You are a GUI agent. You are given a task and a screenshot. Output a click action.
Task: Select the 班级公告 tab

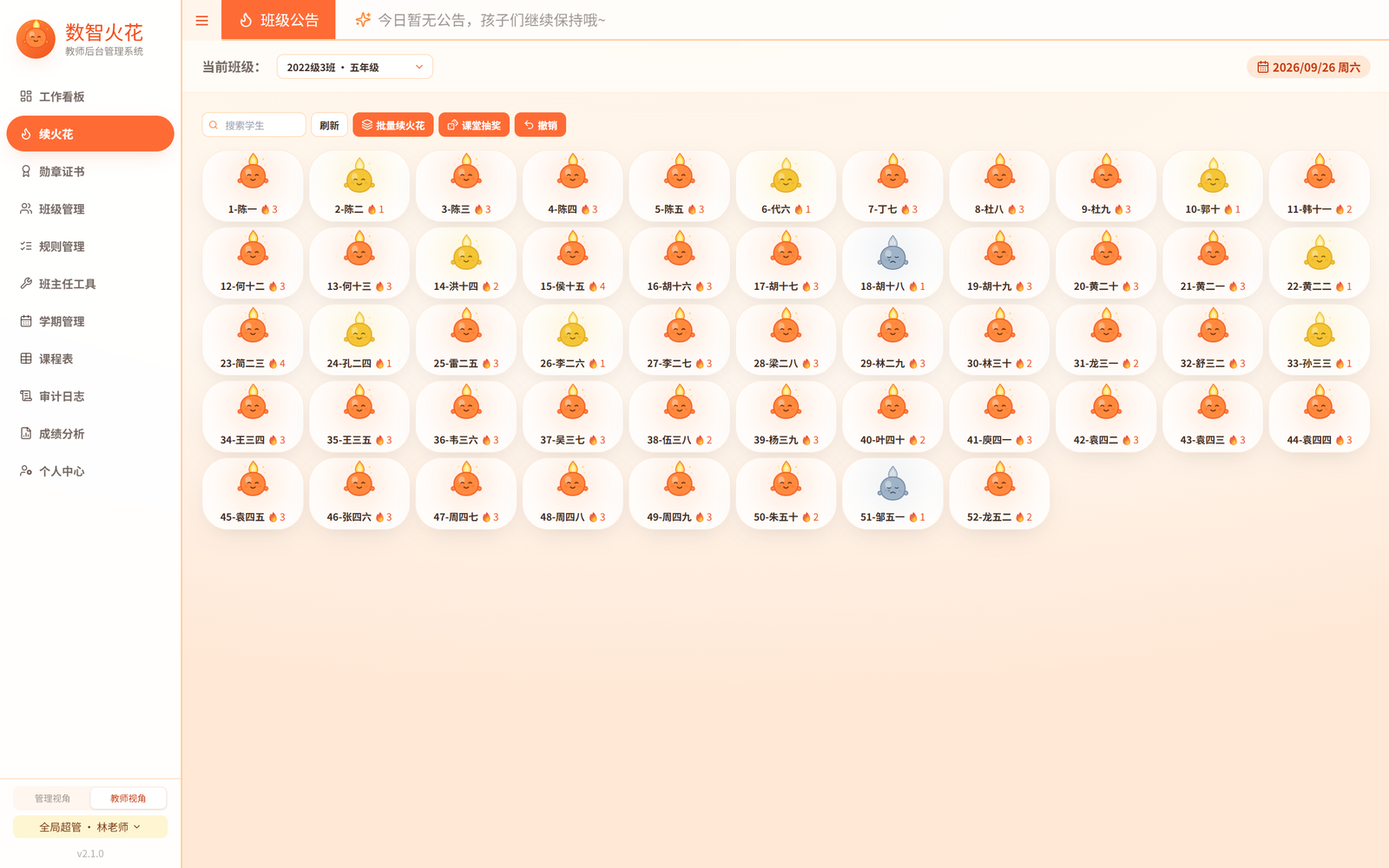point(279,20)
